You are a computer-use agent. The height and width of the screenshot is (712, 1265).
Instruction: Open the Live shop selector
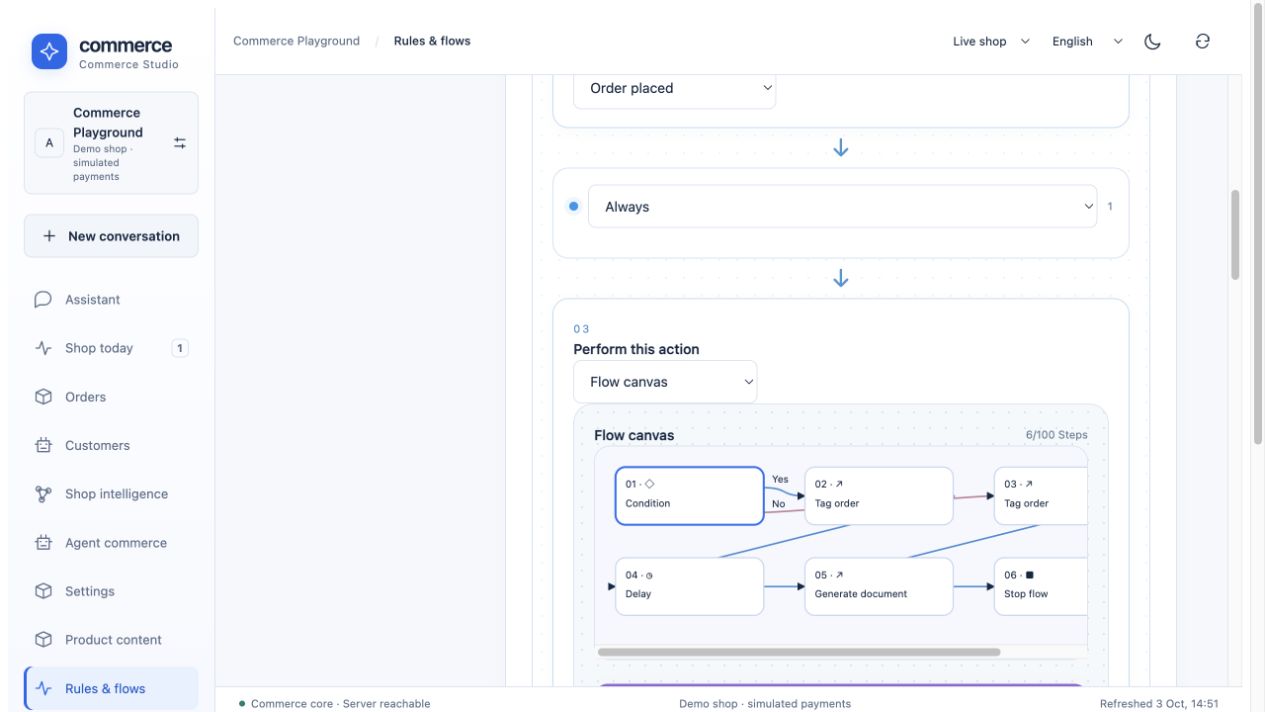pyautogui.click(x=991, y=41)
